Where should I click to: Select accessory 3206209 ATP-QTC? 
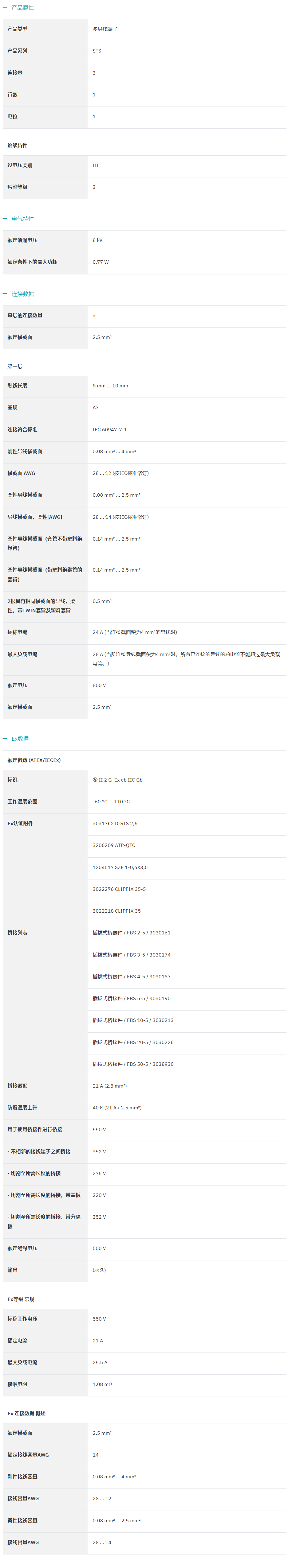pyautogui.click(x=114, y=845)
